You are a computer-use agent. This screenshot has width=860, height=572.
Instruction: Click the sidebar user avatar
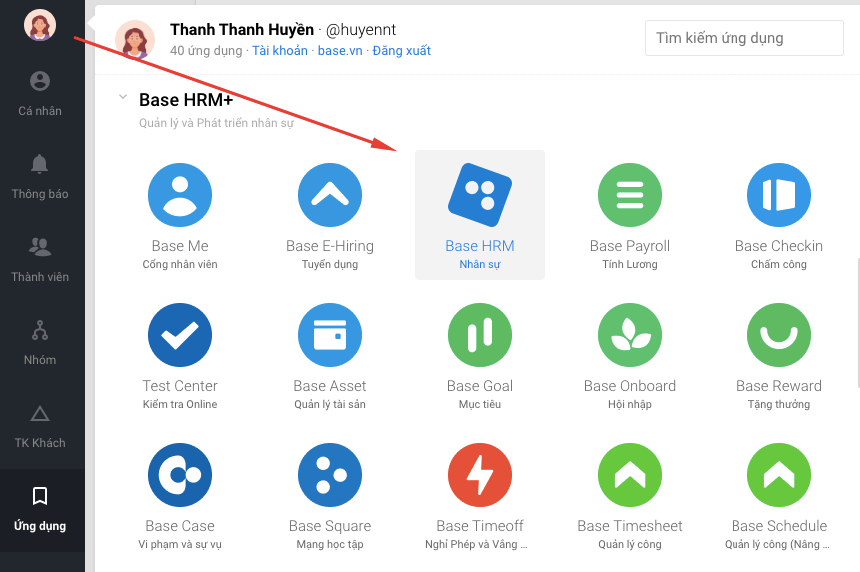coord(40,25)
